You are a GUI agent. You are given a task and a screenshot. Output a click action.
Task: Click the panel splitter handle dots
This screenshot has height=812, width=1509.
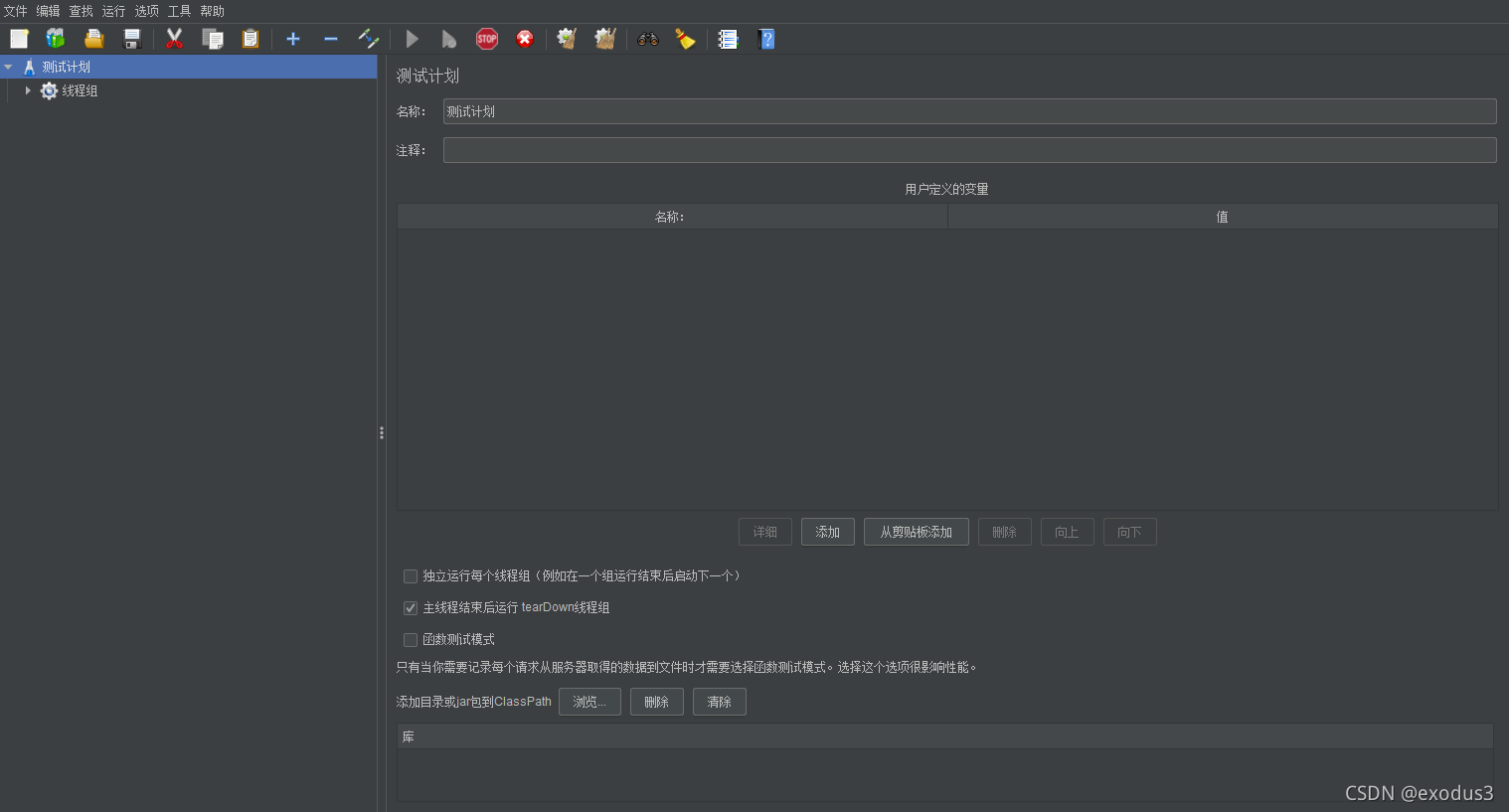(382, 433)
